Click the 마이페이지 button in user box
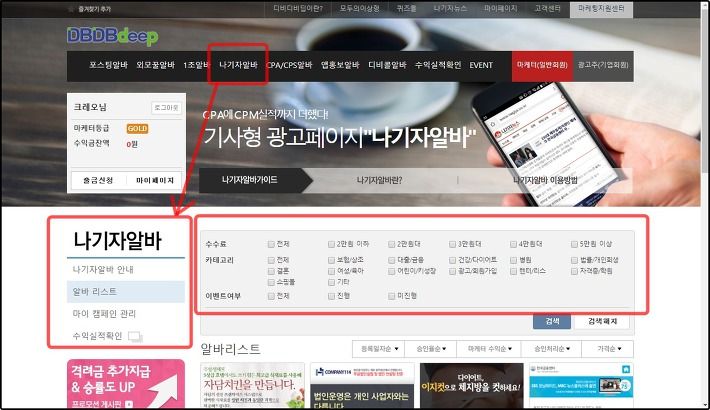Image resolution: width=710 pixels, height=410 pixels. (x=155, y=180)
